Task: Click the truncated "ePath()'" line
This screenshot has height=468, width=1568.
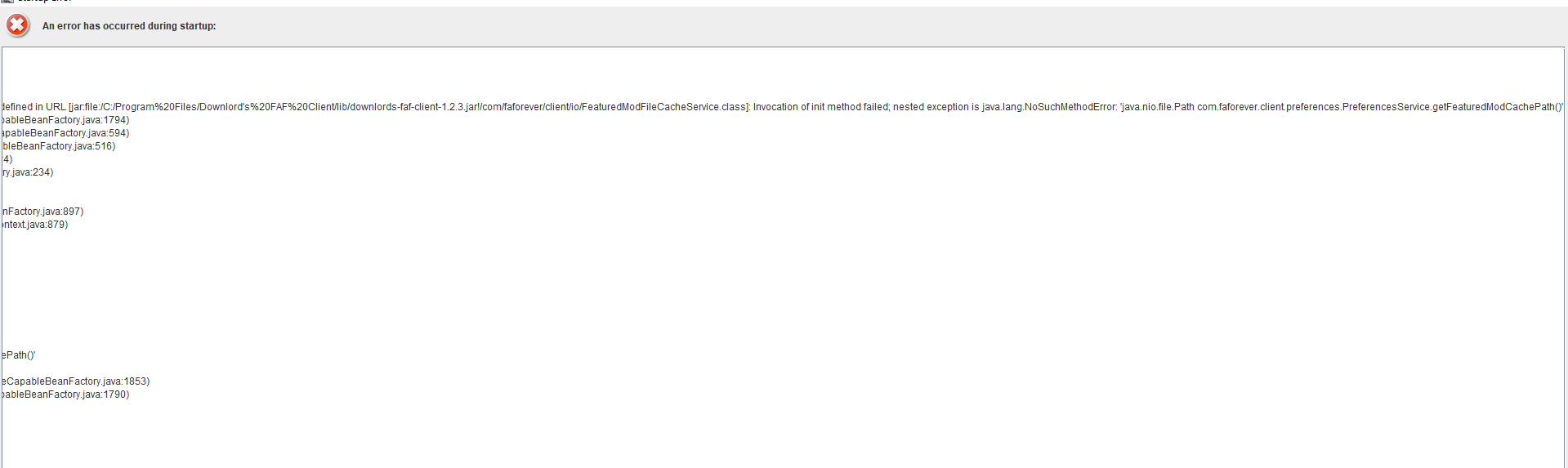Action: 19,355
